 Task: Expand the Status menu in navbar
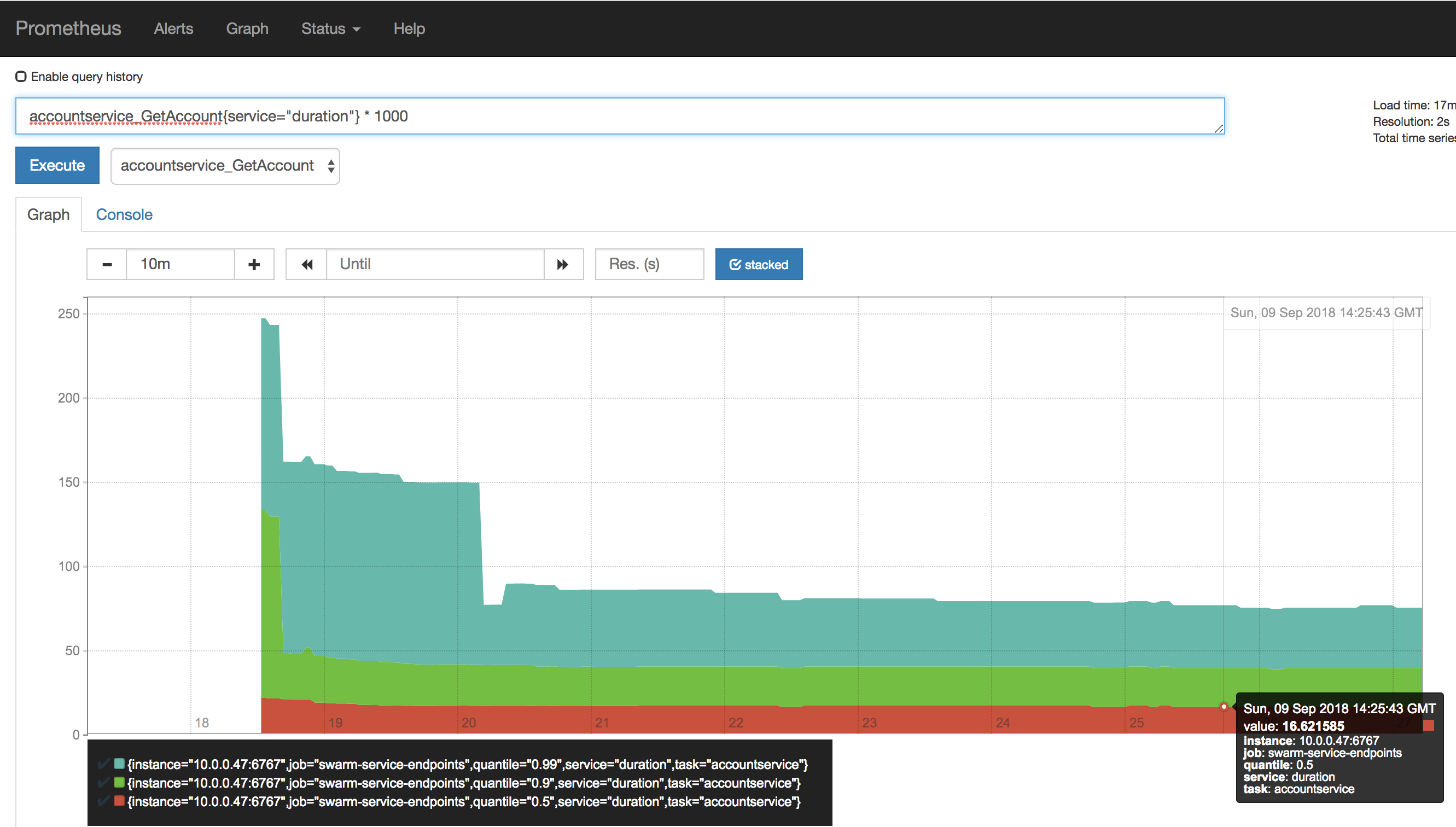pos(330,28)
